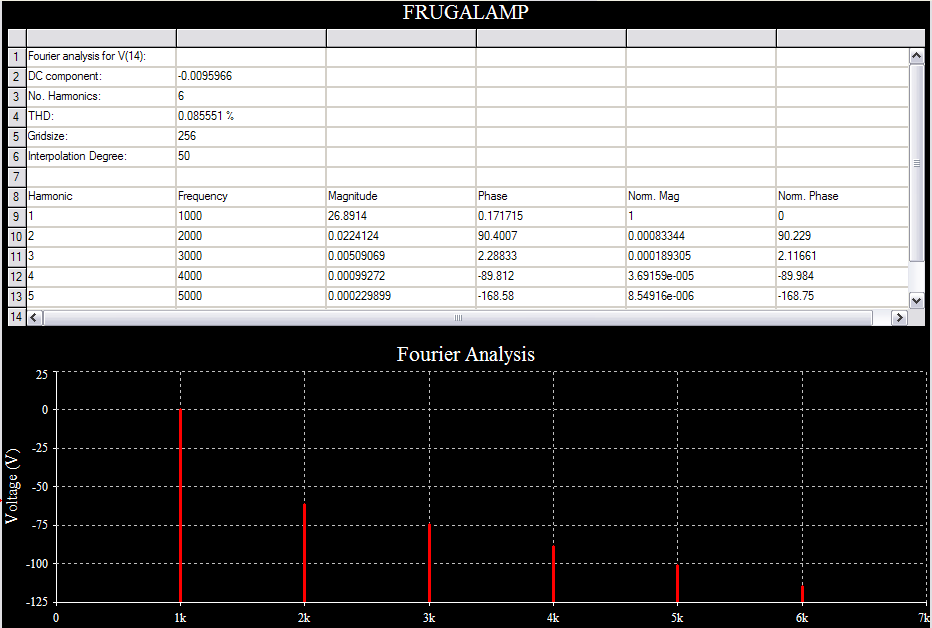Click the red spectrum bar at 2k
Viewport: 932px width, 628px height.
304,553
